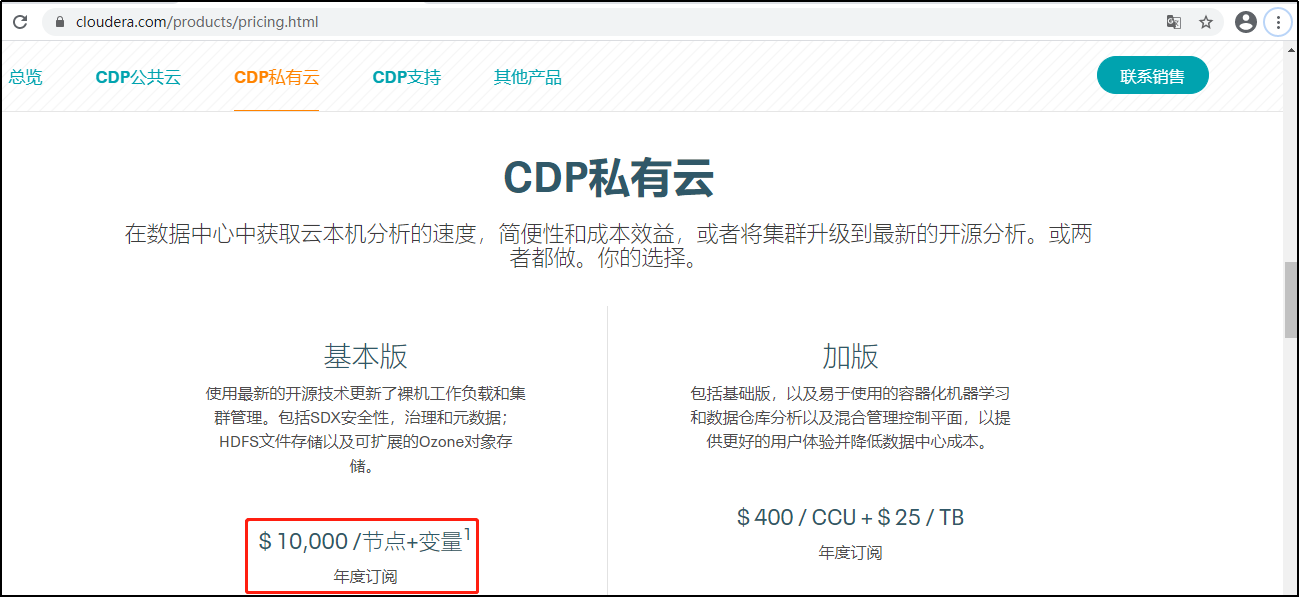Open the translate page icon

(1174, 22)
